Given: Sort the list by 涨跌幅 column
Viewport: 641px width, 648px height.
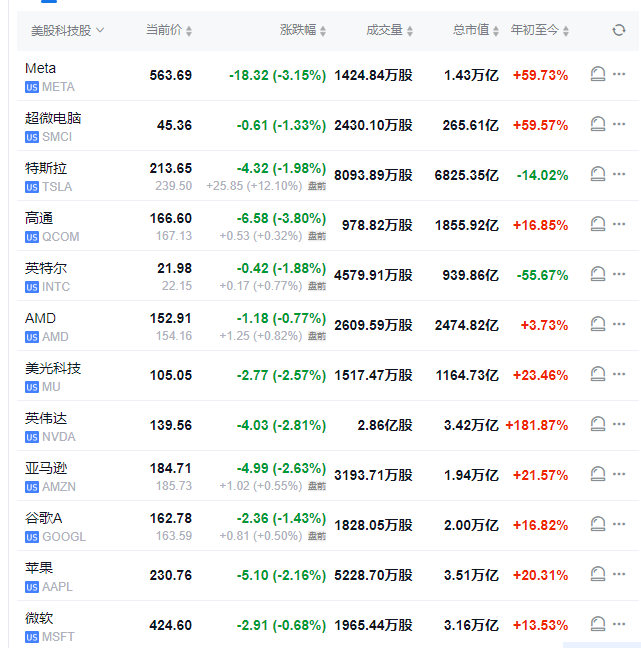Looking at the screenshot, I should click(x=303, y=30).
